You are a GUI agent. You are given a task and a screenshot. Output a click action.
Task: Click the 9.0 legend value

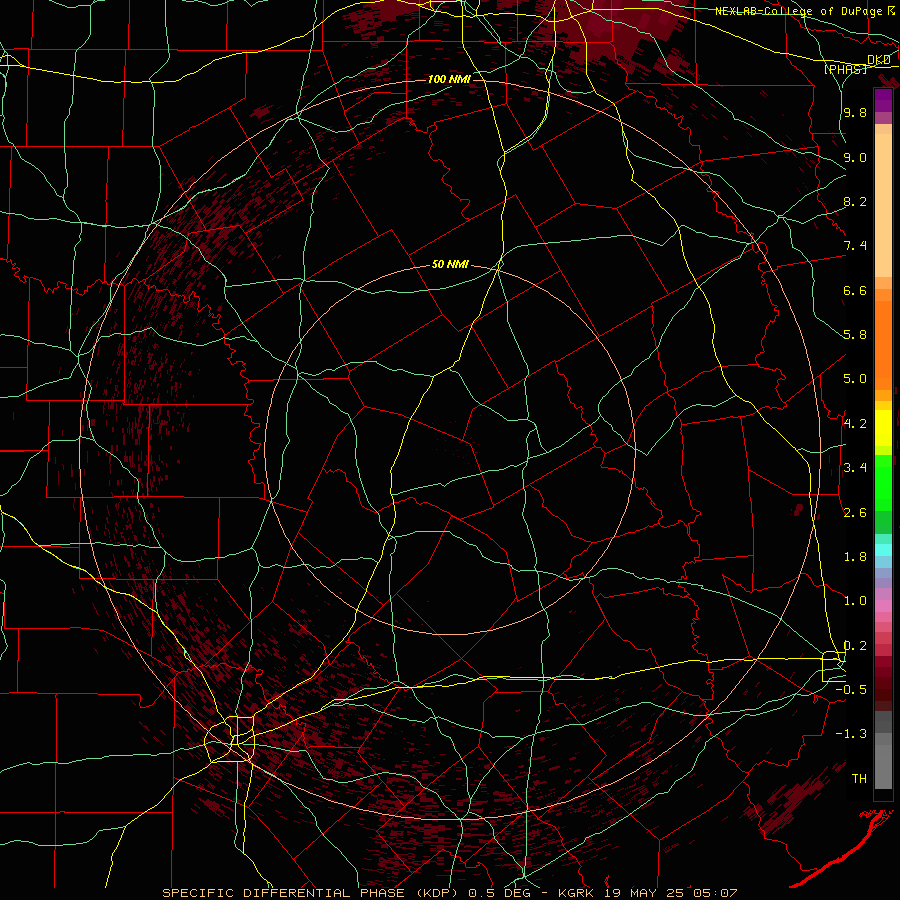tap(855, 157)
